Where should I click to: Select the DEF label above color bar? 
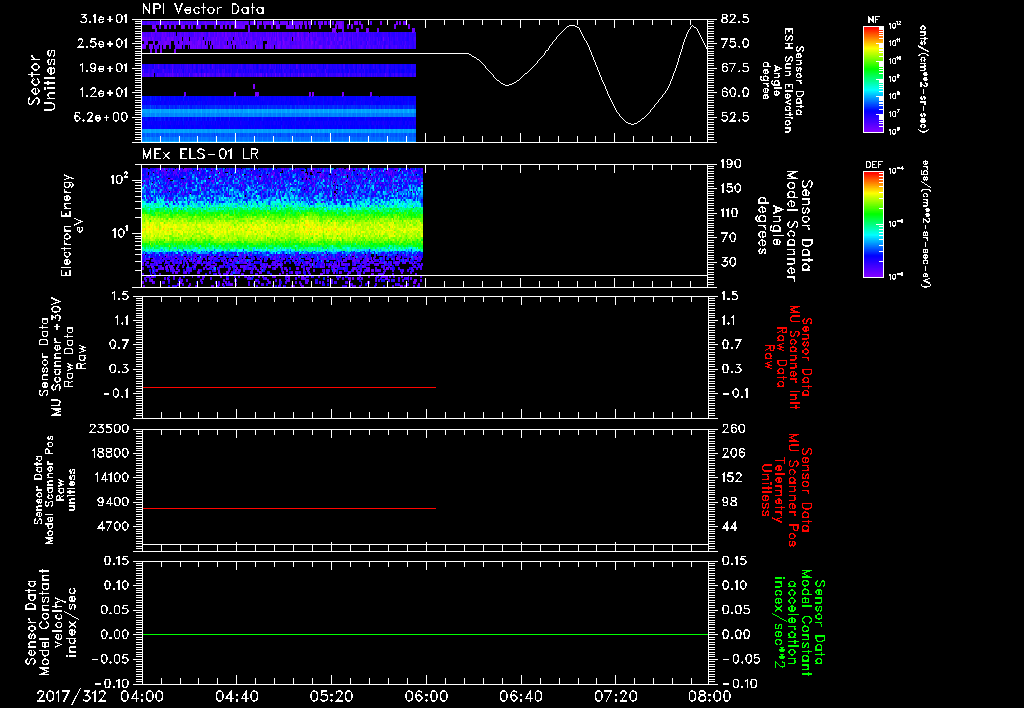pyautogui.click(x=873, y=165)
